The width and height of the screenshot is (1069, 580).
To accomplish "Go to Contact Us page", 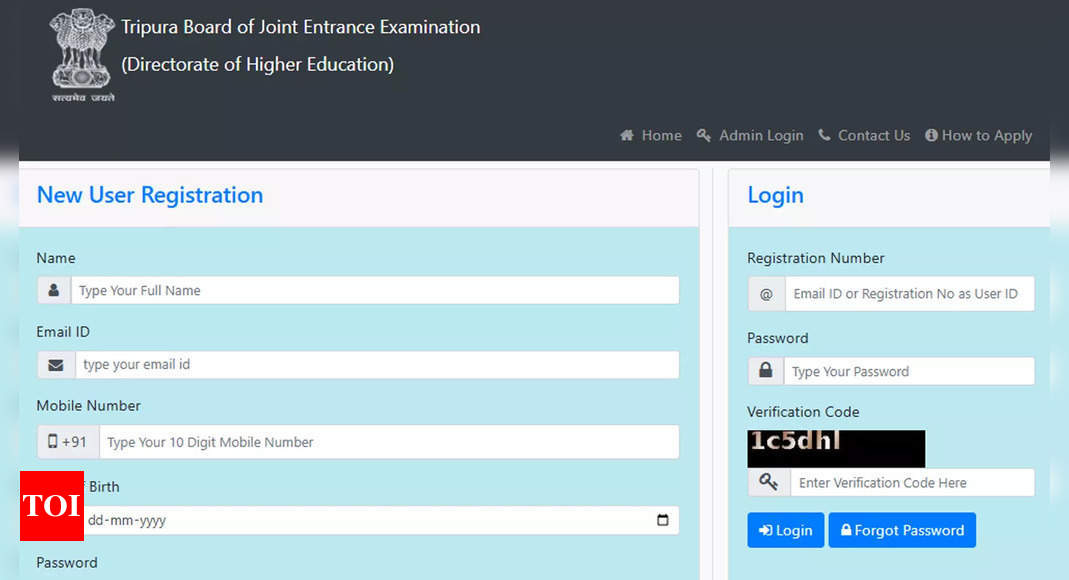I will [x=864, y=136].
